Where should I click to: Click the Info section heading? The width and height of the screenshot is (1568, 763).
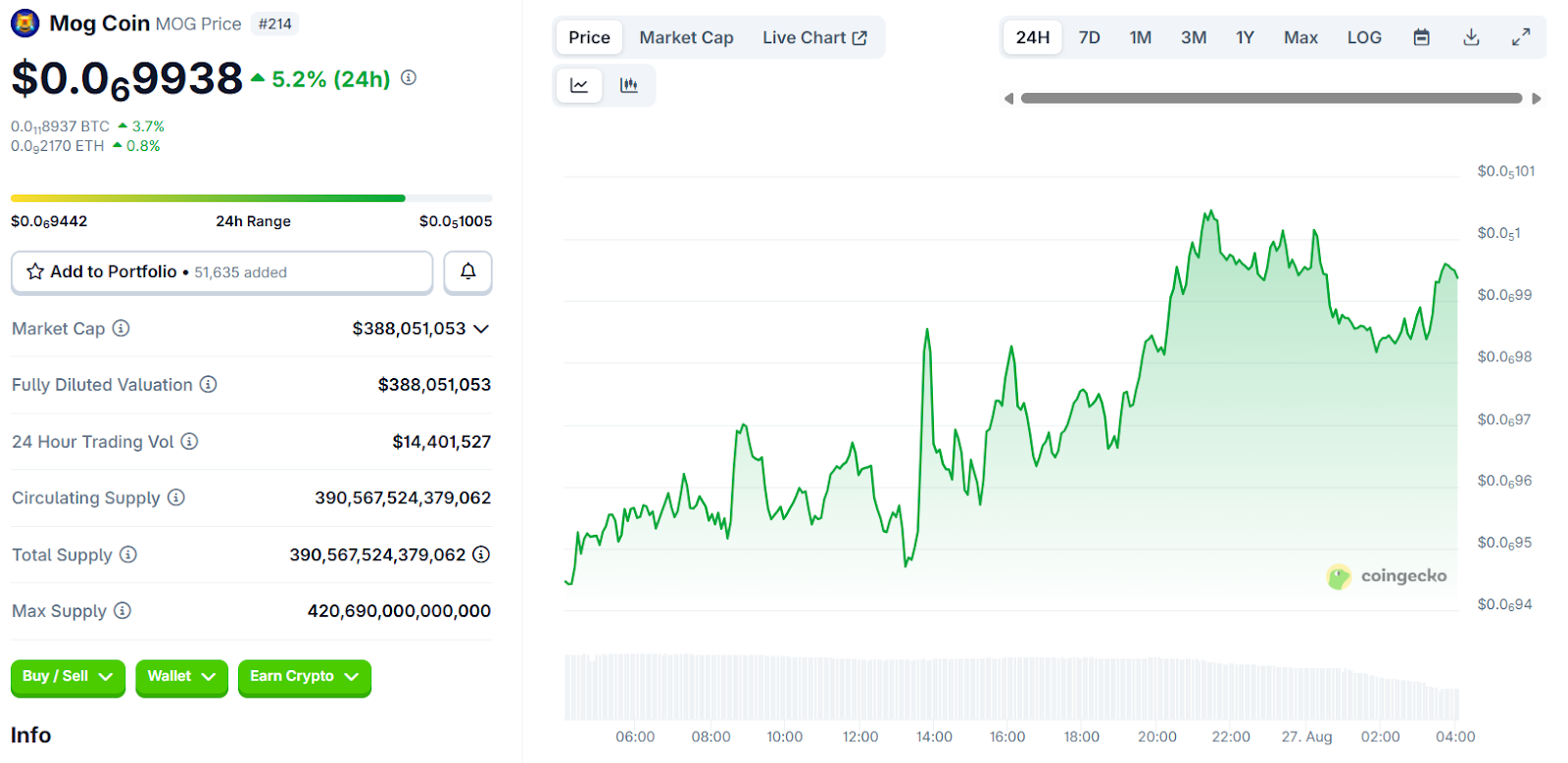coord(30,735)
